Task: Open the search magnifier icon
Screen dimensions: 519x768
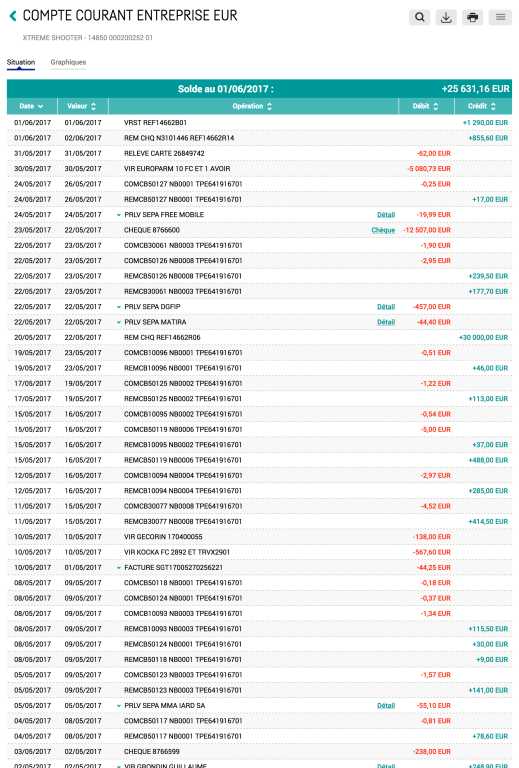Action: click(420, 17)
